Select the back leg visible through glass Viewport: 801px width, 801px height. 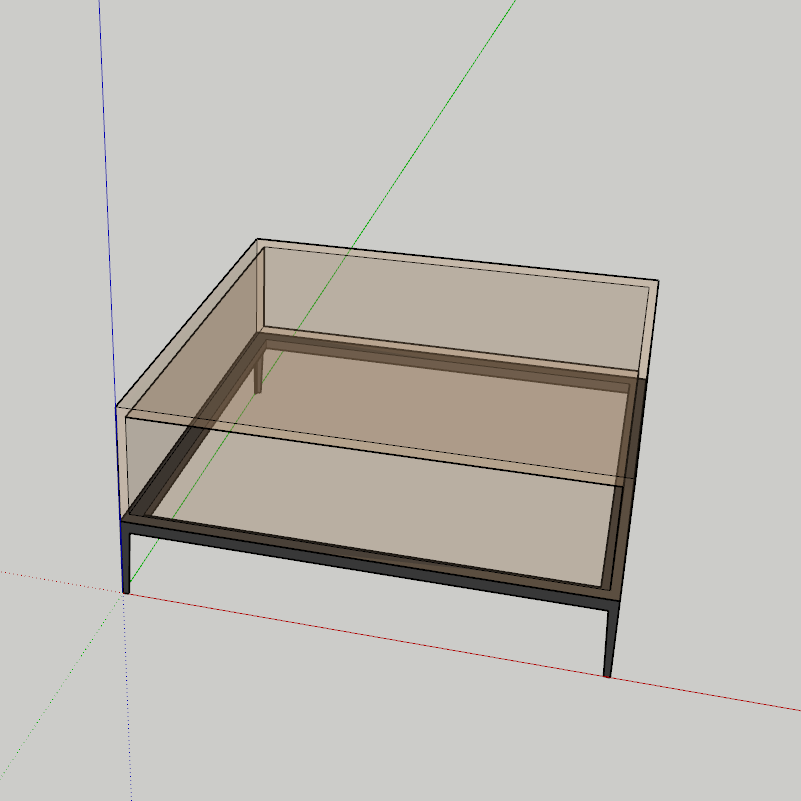(258, 374)
